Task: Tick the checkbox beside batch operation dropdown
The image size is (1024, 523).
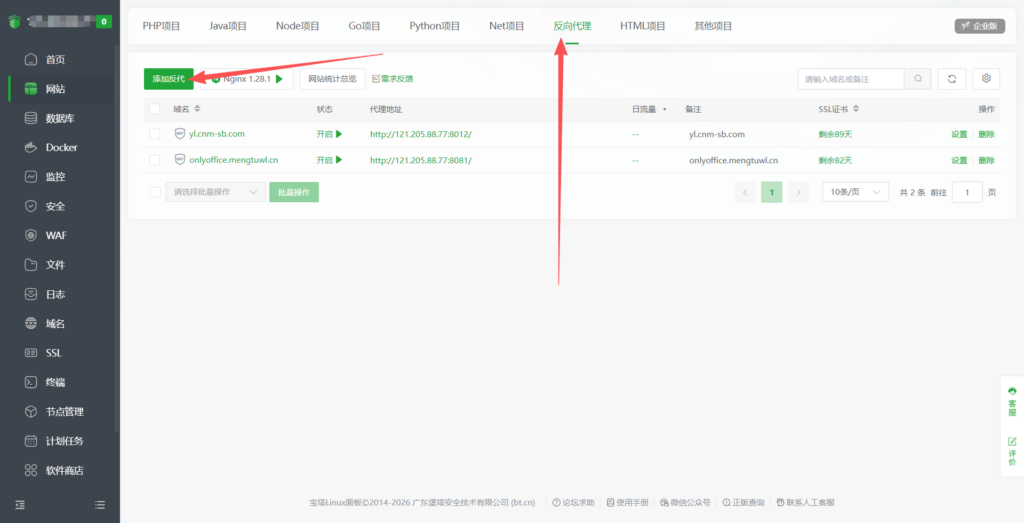Action: 155,192
